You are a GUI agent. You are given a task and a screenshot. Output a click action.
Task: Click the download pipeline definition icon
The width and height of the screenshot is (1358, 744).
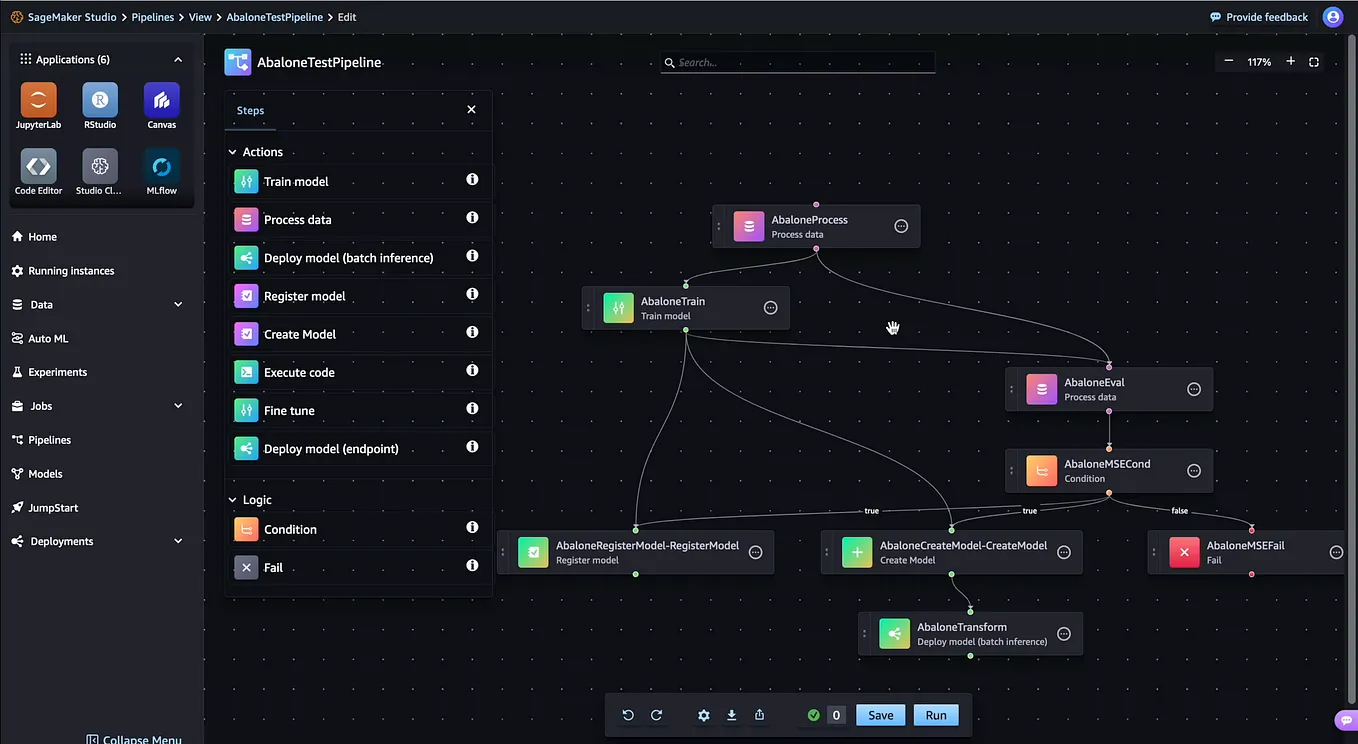(731, 715)
